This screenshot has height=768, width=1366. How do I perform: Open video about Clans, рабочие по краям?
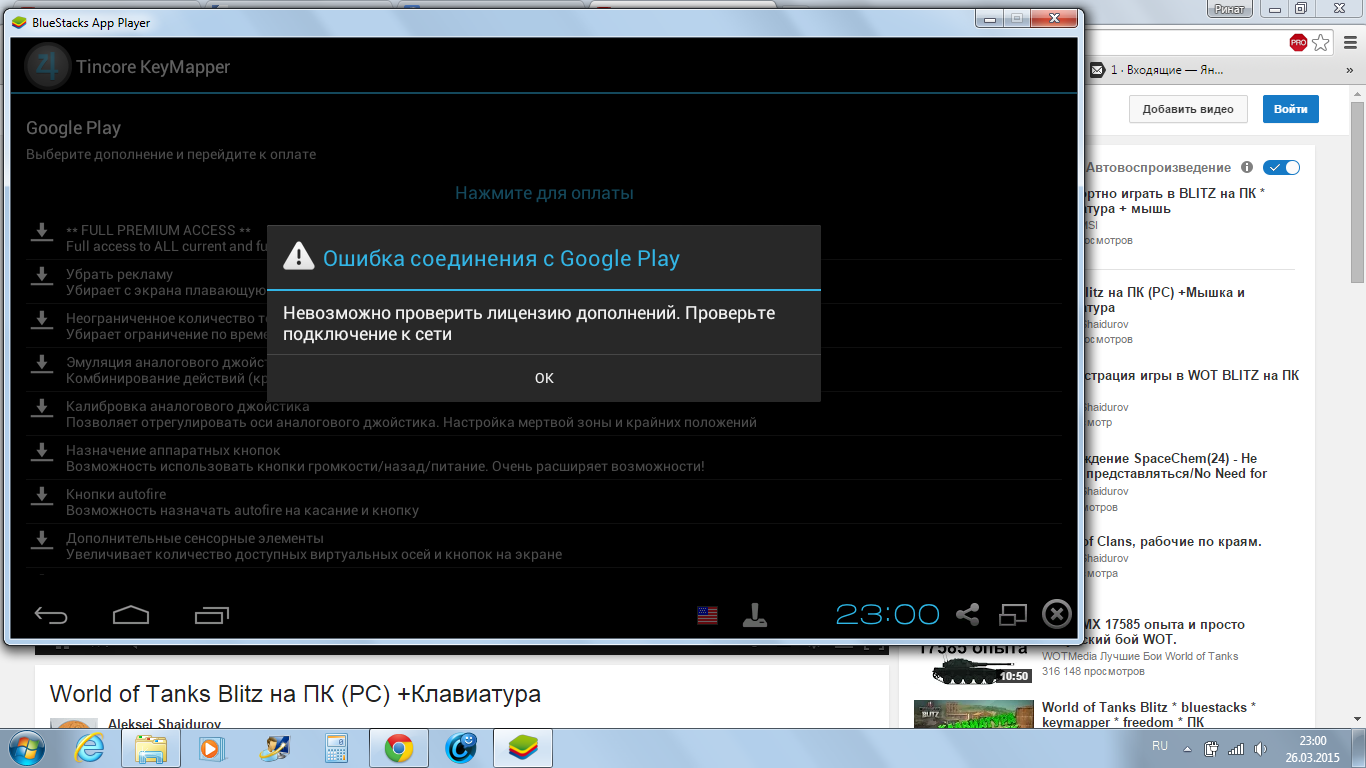click(x=1173, y=542)
